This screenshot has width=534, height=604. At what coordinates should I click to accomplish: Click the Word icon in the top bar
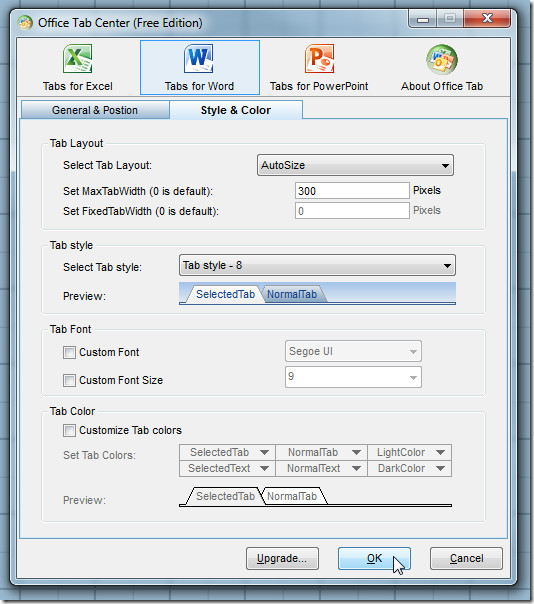[198, 59]
